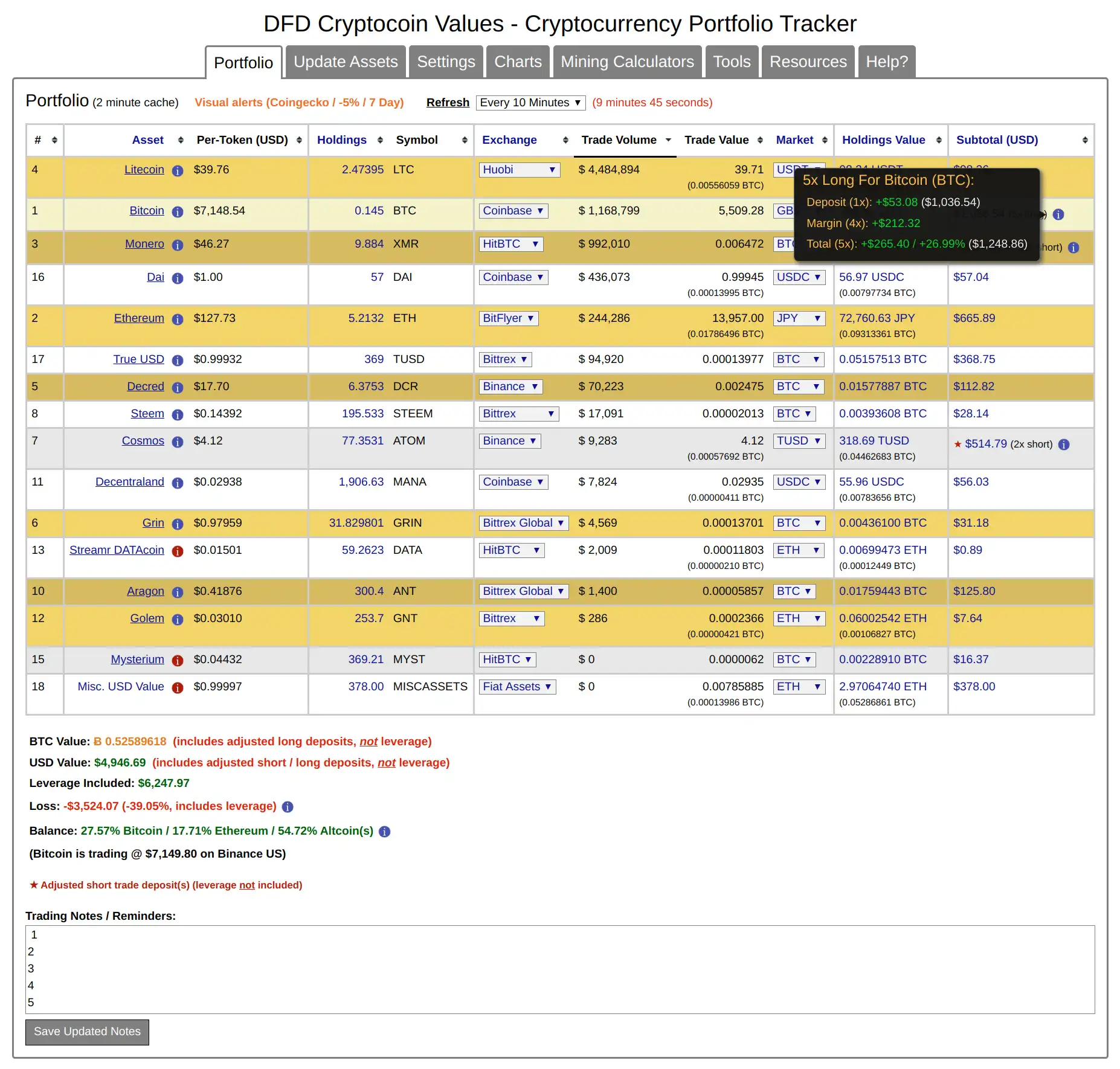Open the ETH market dropdown for Golem

pyautogui.click(x=799, y=618)
